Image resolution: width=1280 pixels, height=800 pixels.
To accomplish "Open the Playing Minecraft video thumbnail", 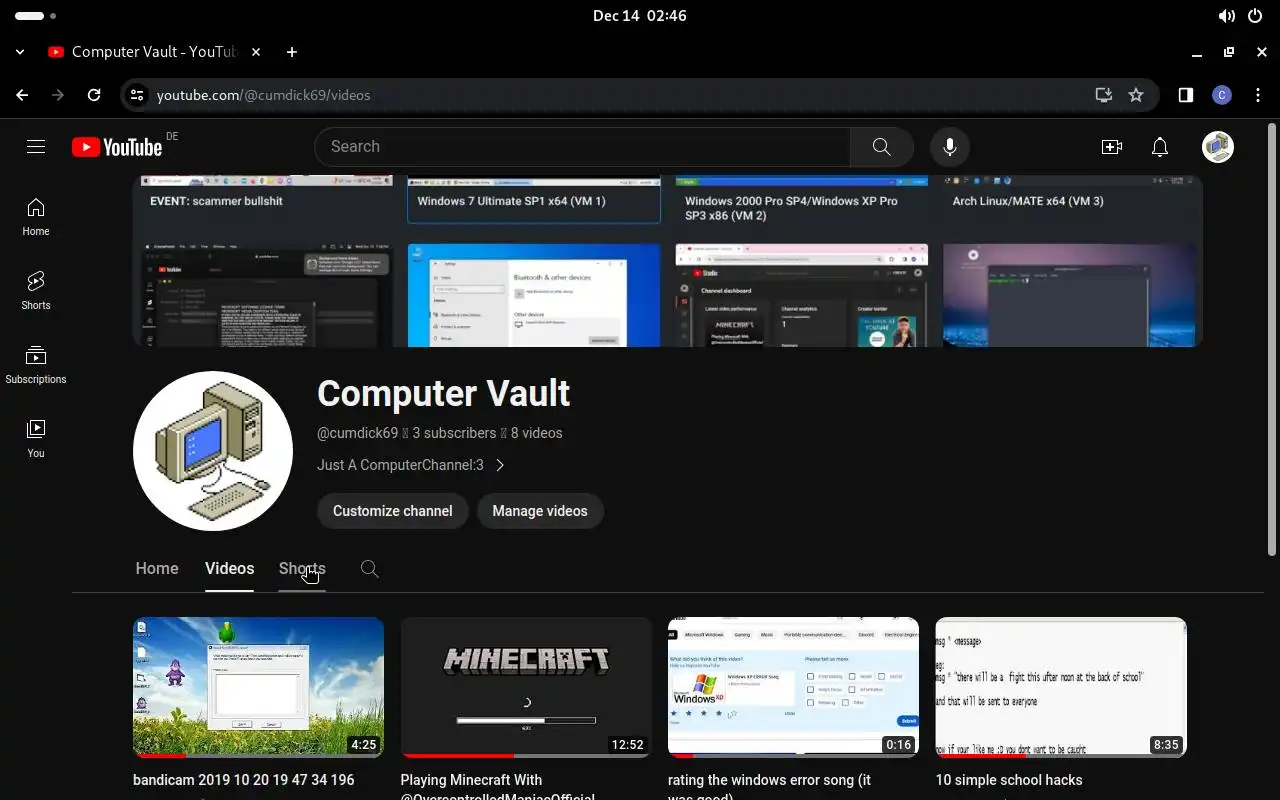I will click(x=526, y=687).
